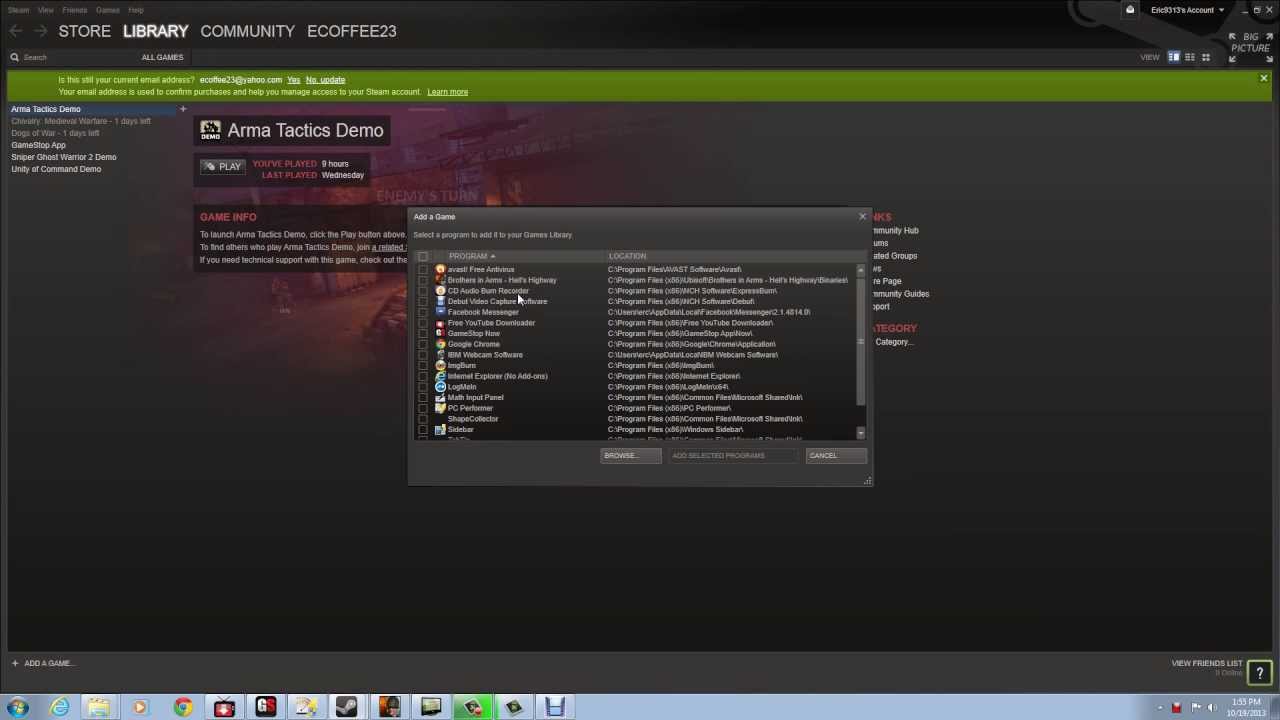
Task: Click PLAY for Arma Tactics Demo
Action: [222, 167]
